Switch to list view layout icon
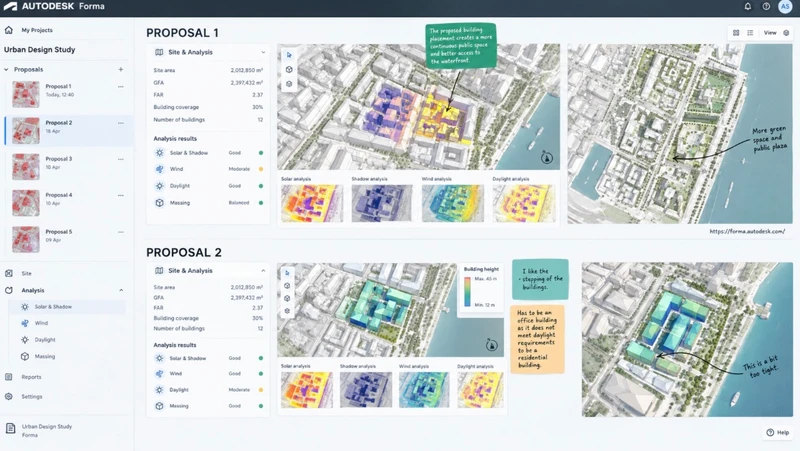800x451 pixels. (x=750, y=33)
